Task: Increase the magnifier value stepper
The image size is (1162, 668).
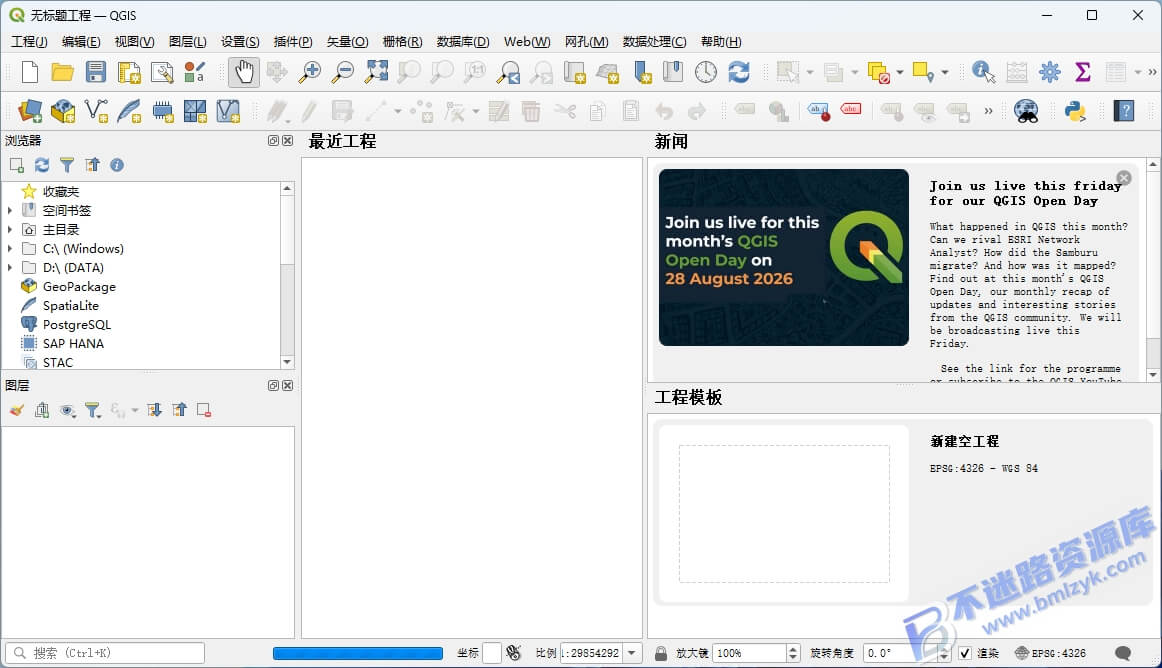Action: pyautogui.click(x=793, y=649)
